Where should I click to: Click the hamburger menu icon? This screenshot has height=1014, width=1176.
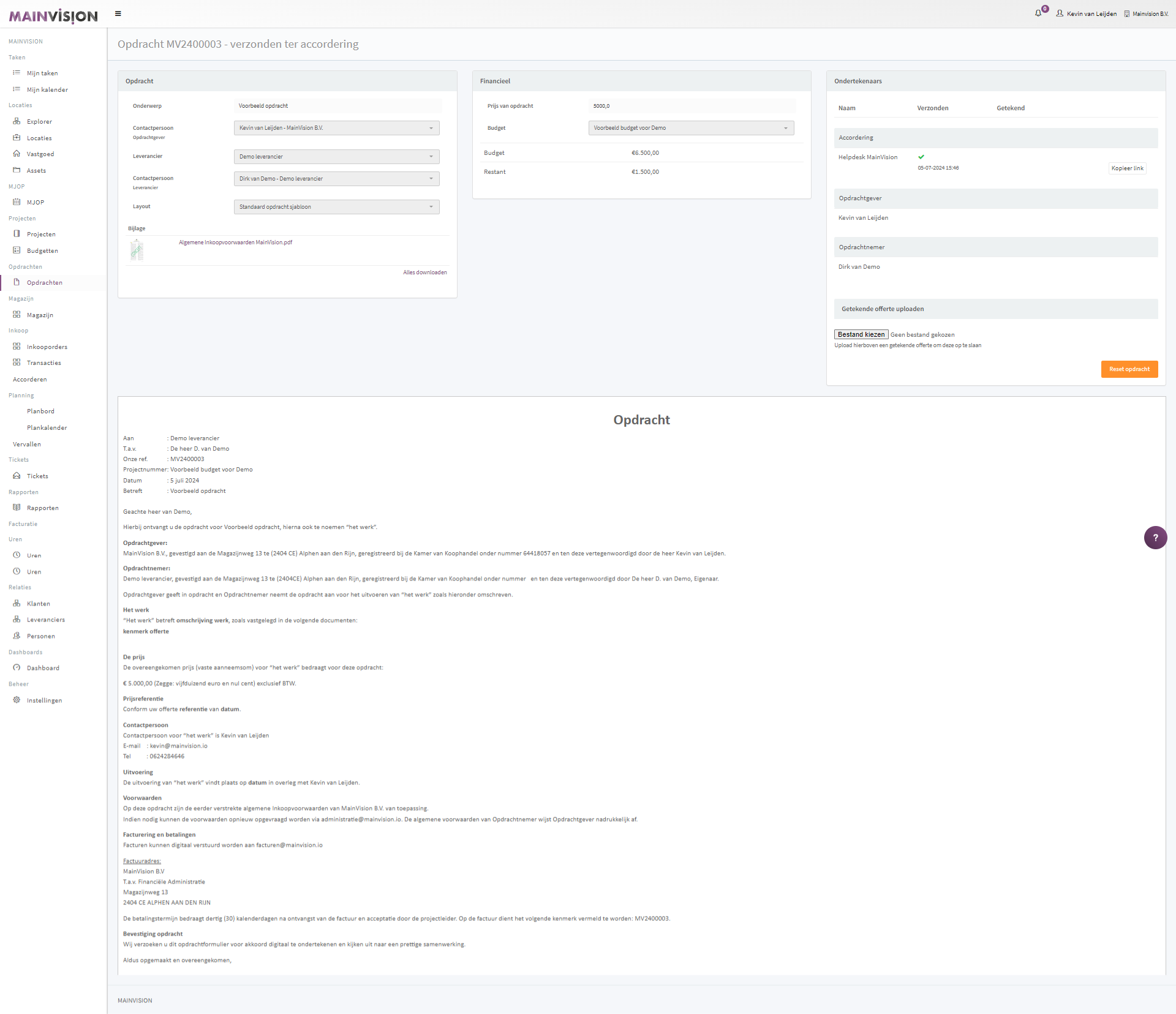pyautogui.click(x=118, y=13)
